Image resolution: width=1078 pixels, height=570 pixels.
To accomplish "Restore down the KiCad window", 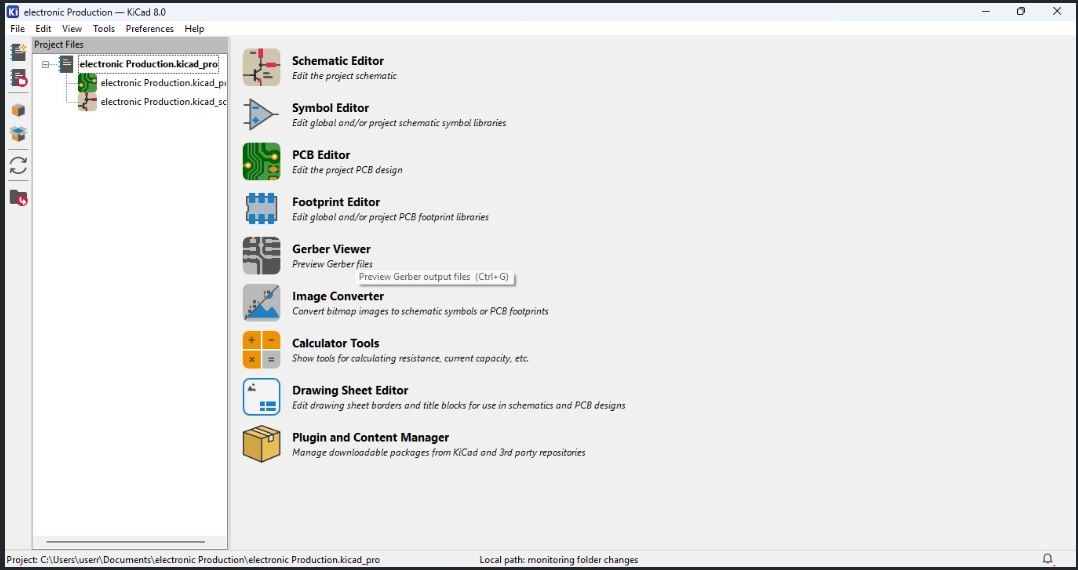I will pos(1021,12).
